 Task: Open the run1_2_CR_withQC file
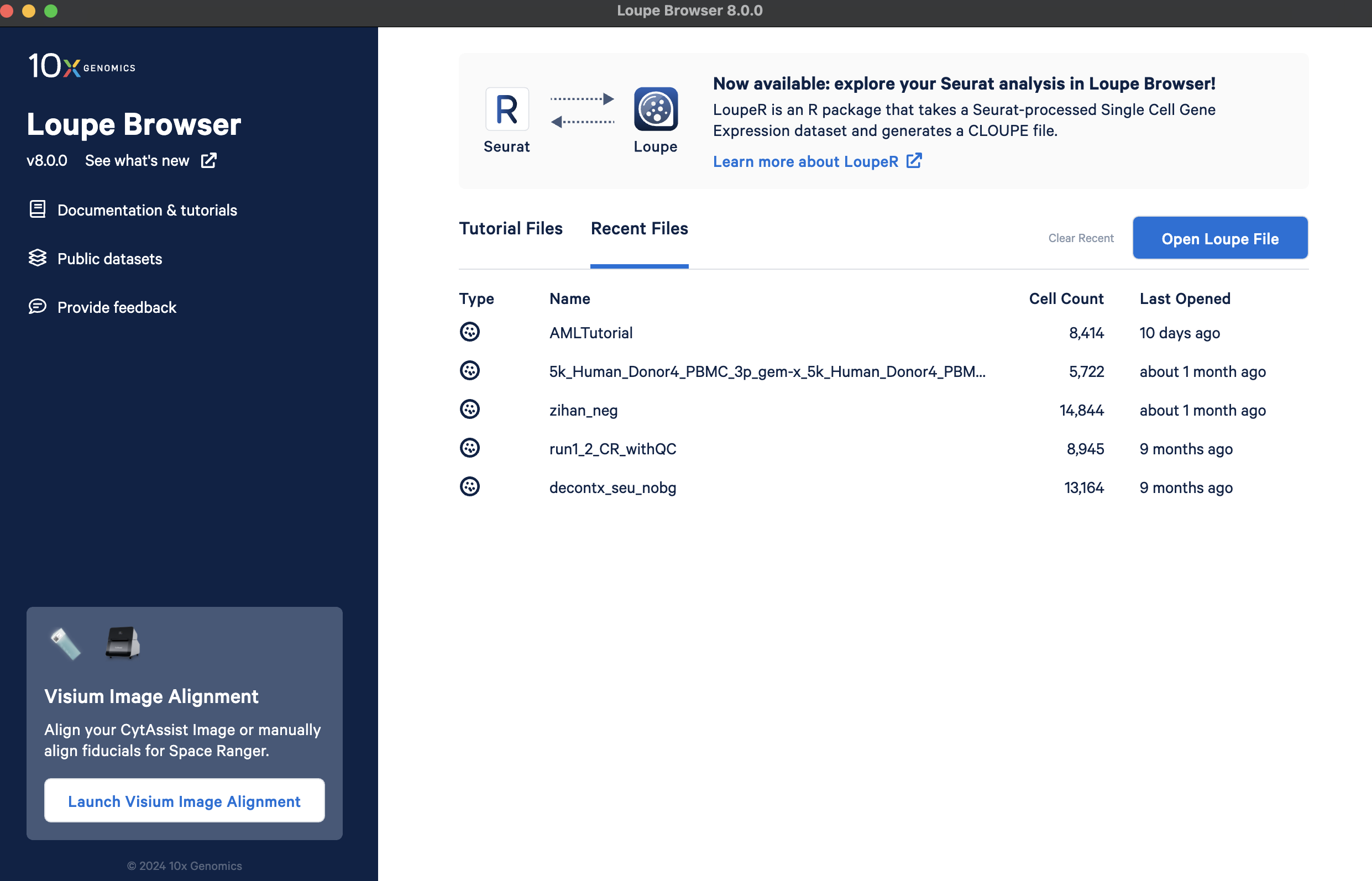(x=613, y=449)
